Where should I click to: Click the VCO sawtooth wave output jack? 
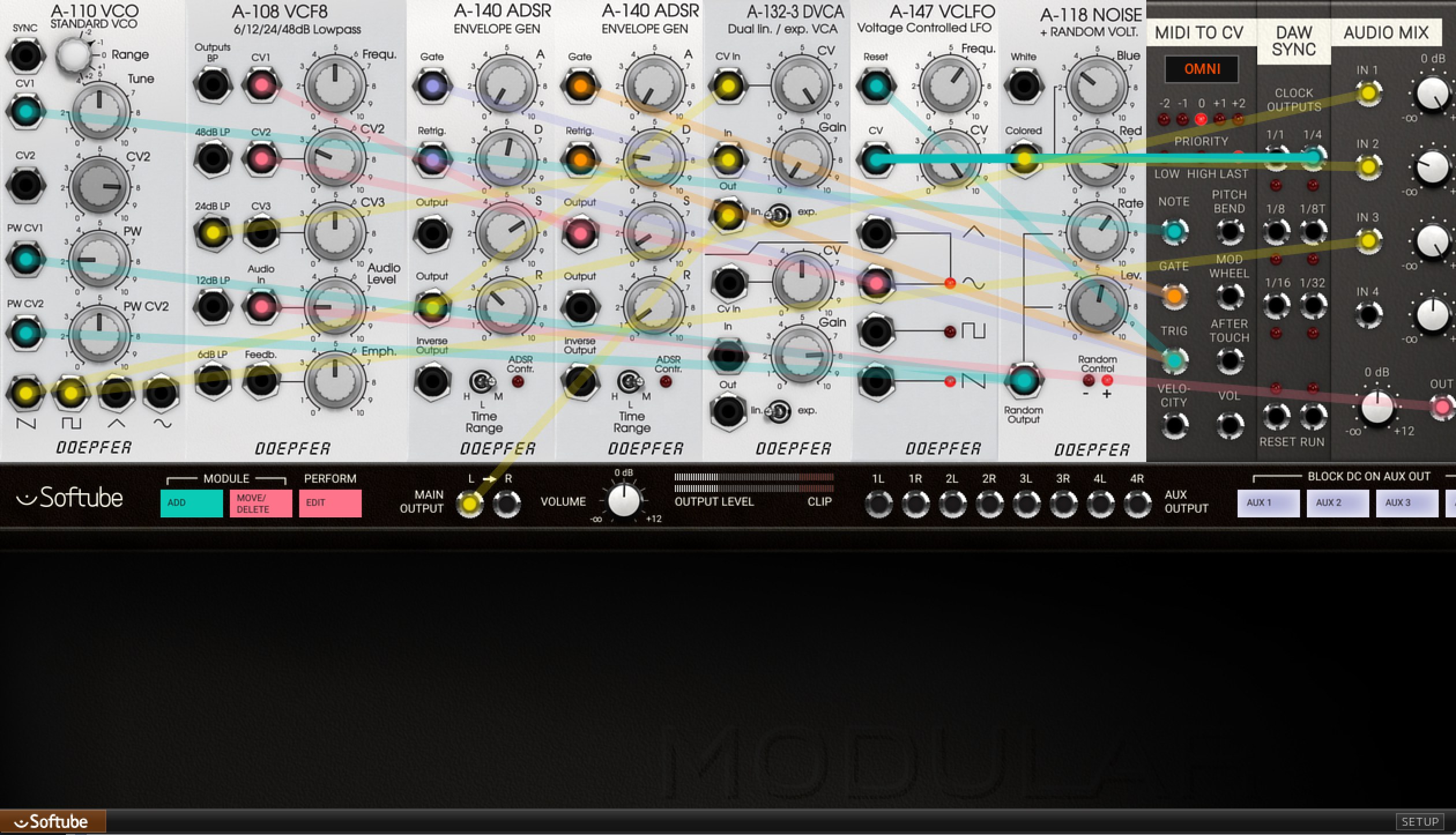(25, 393)
